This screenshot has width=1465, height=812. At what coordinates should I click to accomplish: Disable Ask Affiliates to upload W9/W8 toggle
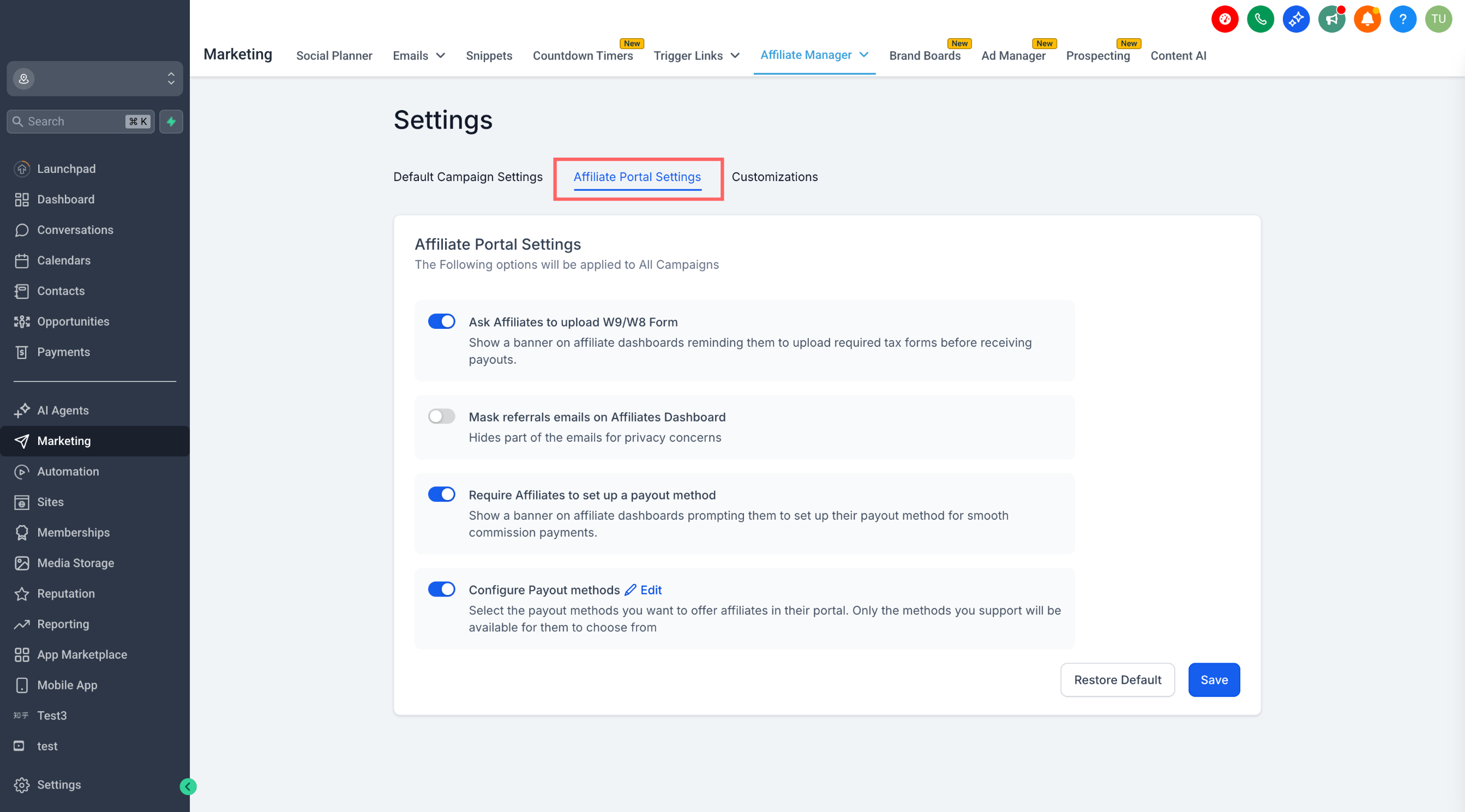click(x=441, y=321)
